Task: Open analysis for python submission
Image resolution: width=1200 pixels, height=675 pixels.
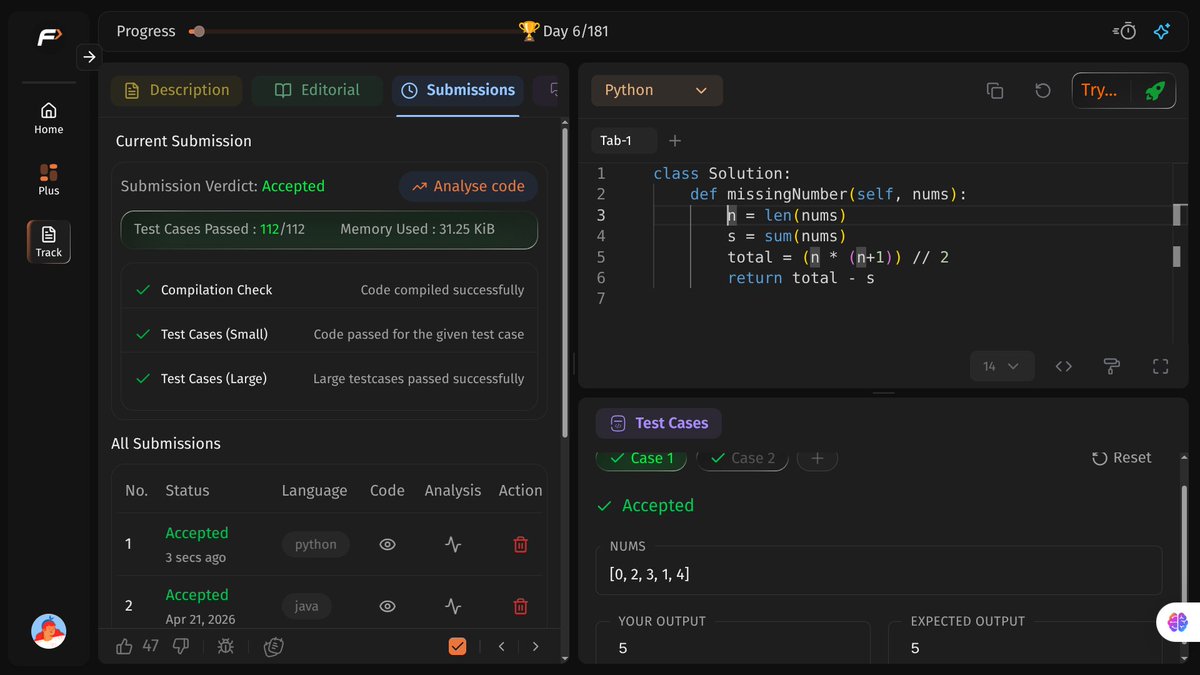Action: point(453,544)
